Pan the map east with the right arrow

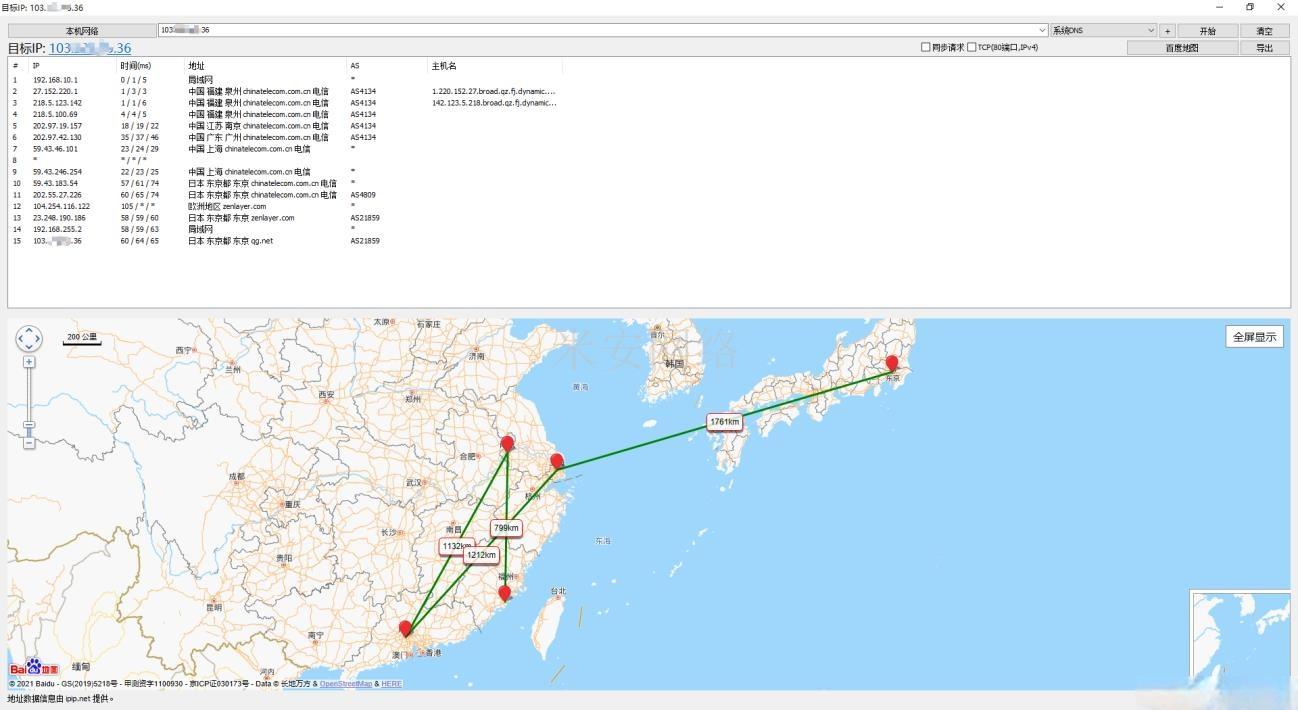[x=39, y=339]
